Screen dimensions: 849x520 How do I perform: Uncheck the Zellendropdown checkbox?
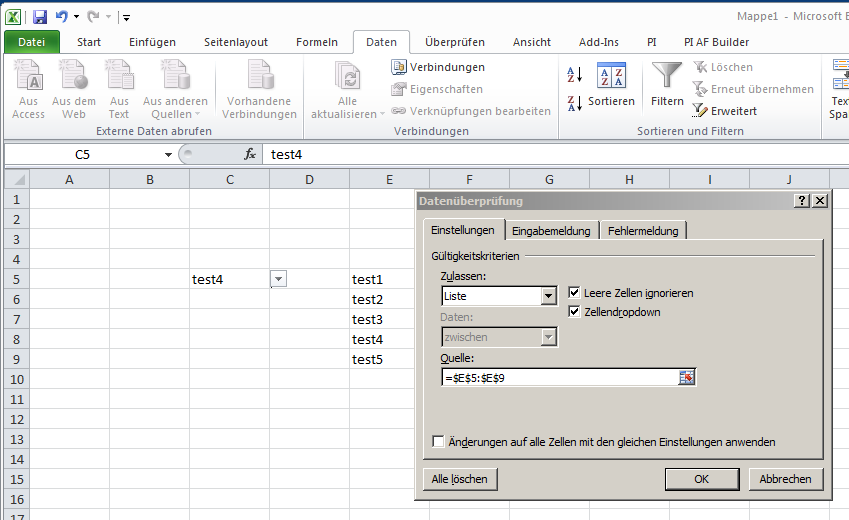(x=574, y=311)
